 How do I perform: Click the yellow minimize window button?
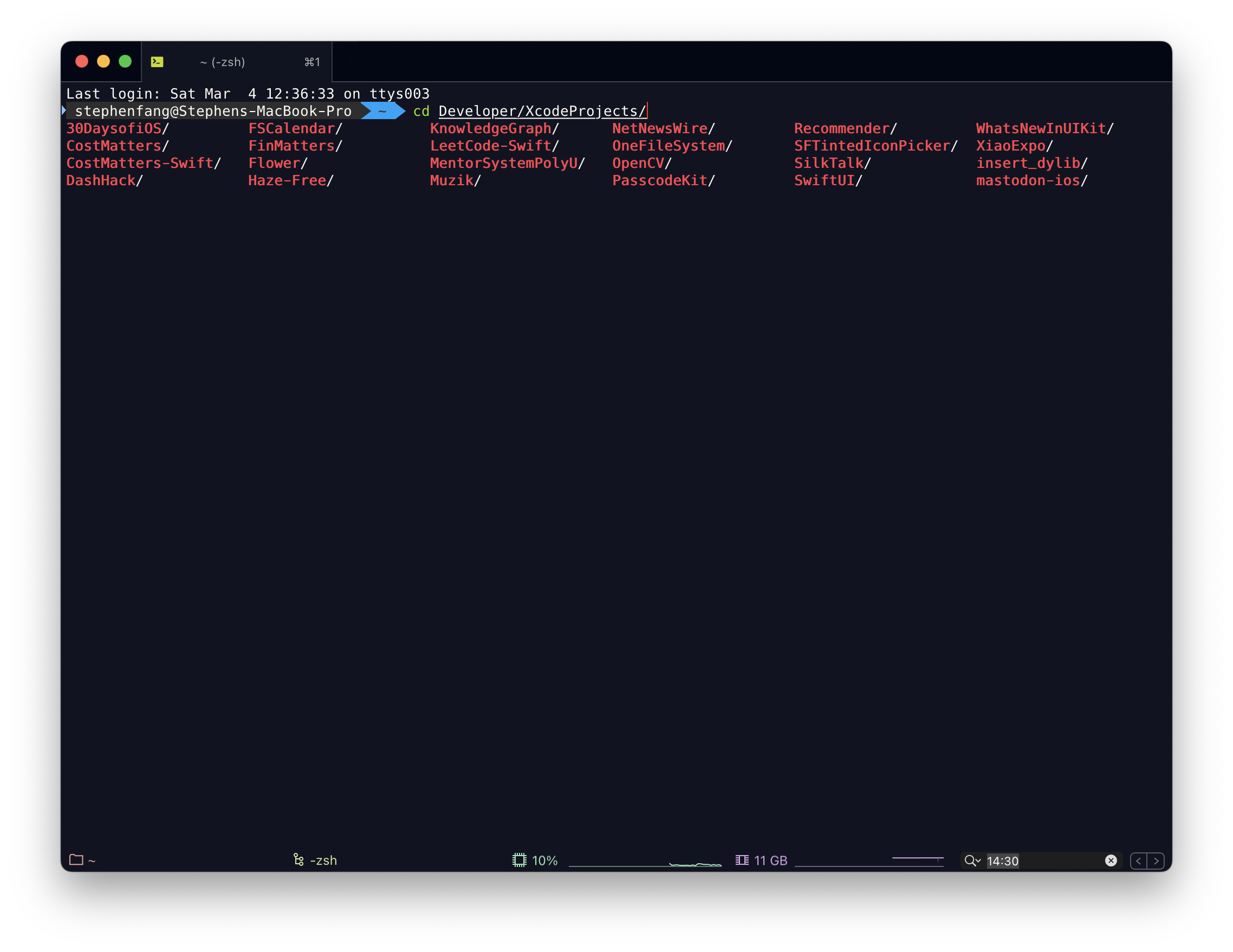coord(103,62)
